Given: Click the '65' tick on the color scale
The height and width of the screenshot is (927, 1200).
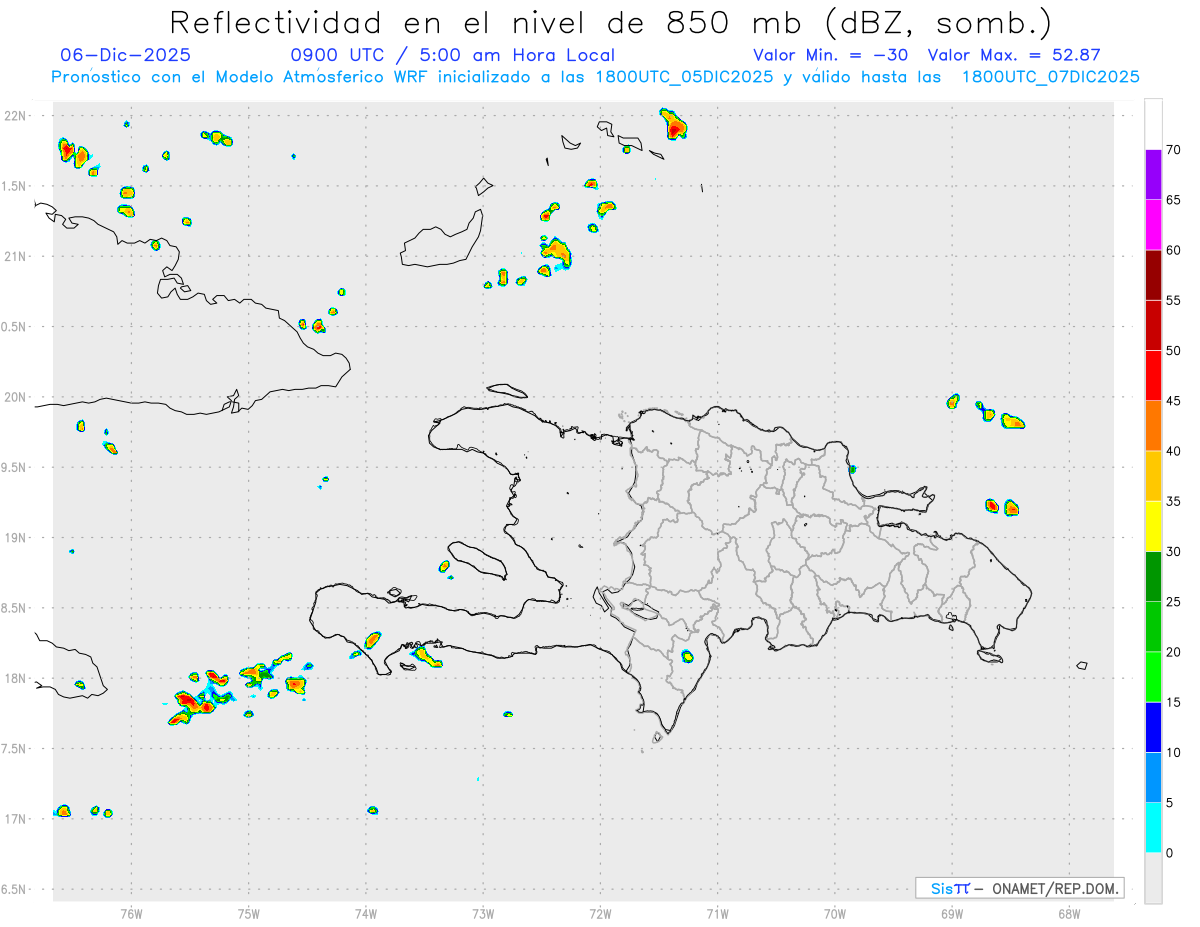Looking at the screenshot, I should click(x=1173, y=200).
